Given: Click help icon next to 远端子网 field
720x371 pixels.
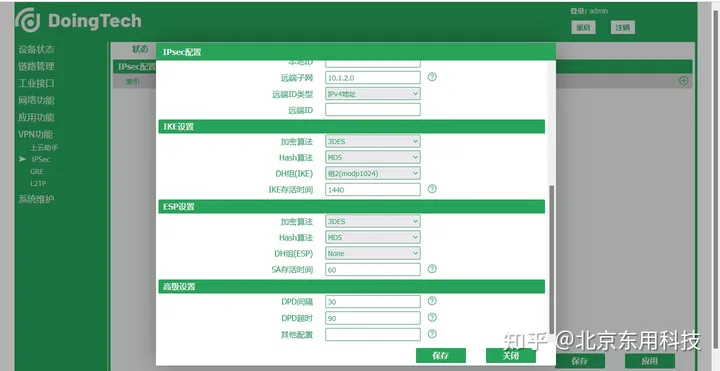Looking at the screenshot, I should coord(432,77).
